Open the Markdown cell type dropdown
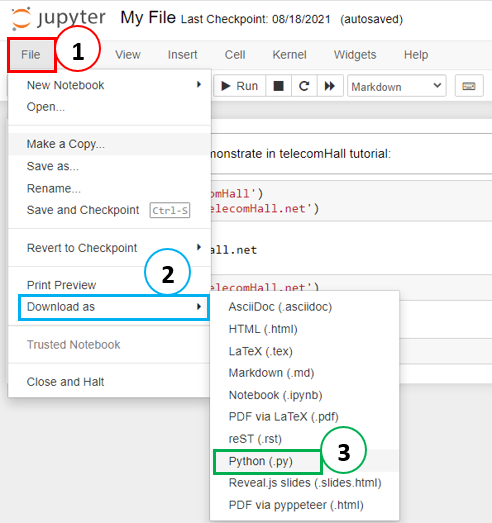The width and height of the screenshot is (492, 523). (397, 86)
